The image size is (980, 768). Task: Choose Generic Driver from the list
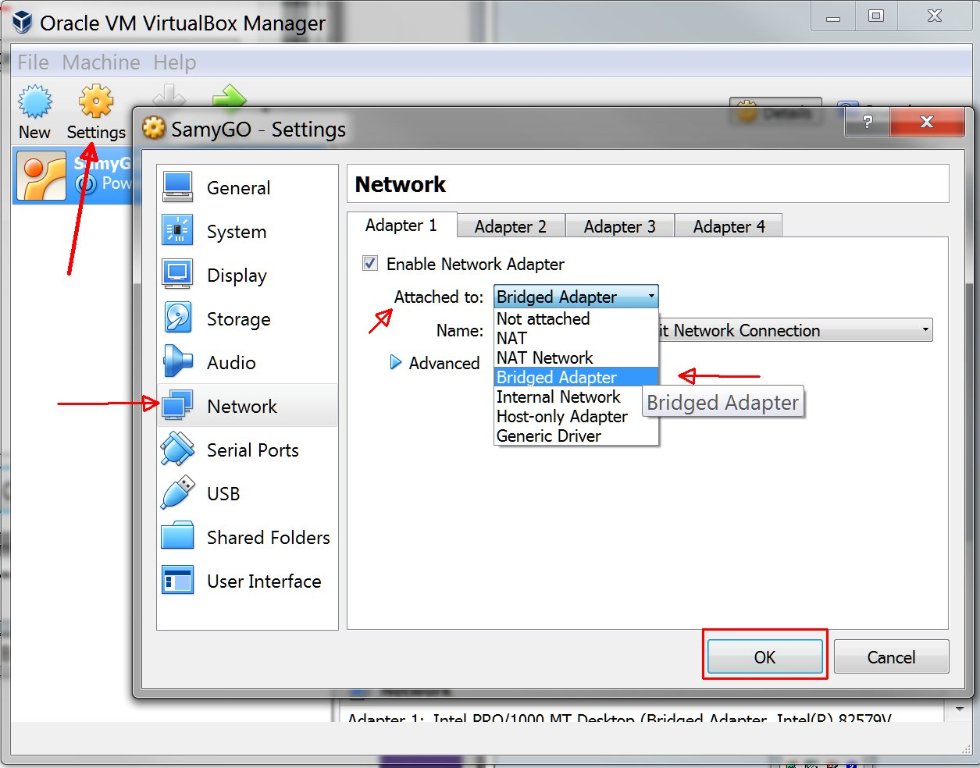[576, 436]
